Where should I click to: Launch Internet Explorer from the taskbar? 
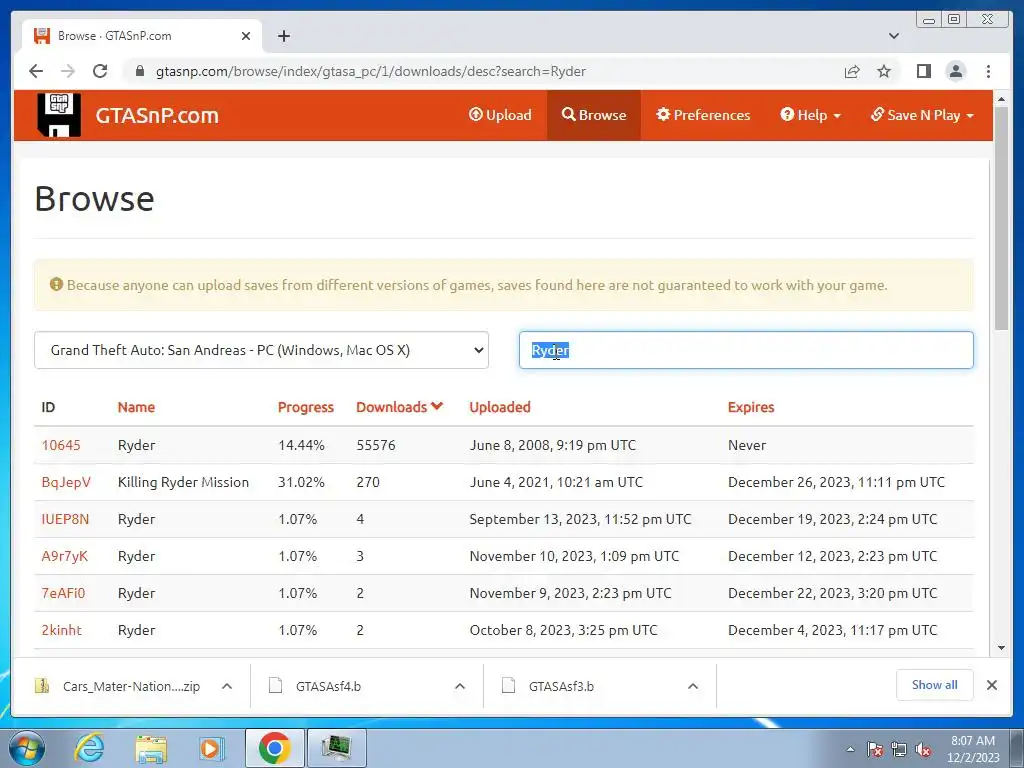(88, 748)
